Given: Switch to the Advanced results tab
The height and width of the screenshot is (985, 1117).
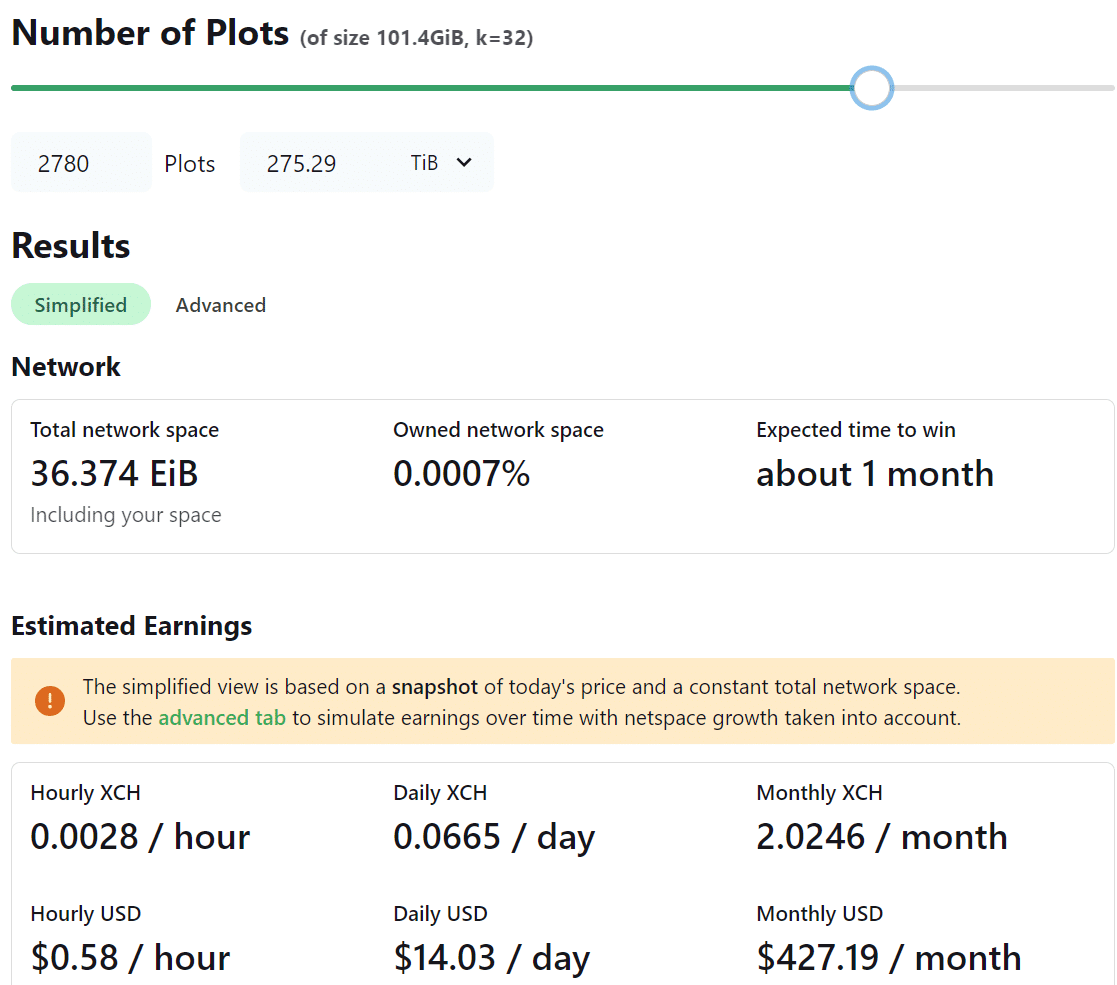Looking at the screenshot, I should (221, 305).
